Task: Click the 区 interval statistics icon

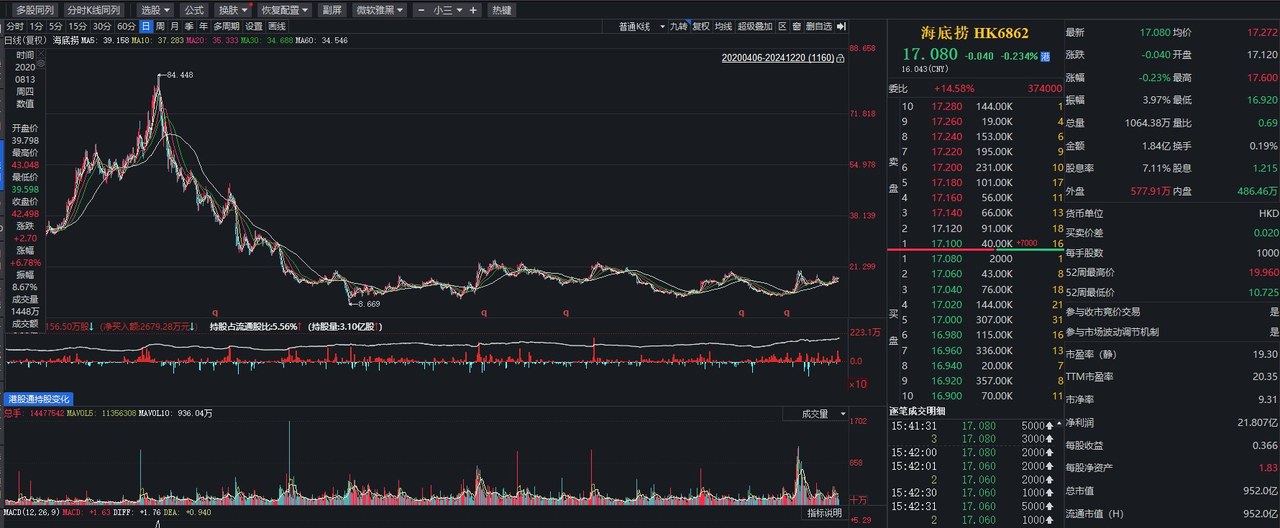Action: (782, 26)
